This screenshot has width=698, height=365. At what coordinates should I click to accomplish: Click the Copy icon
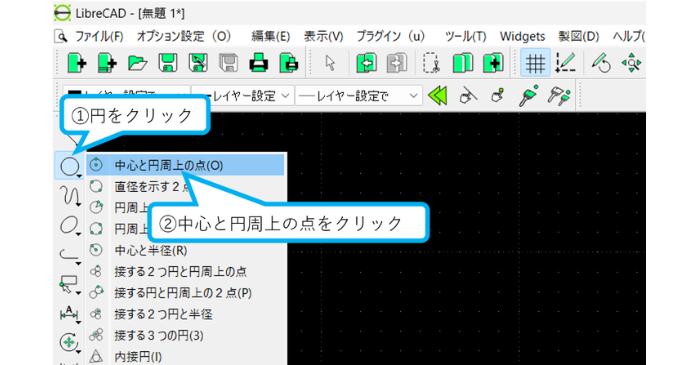463,63
